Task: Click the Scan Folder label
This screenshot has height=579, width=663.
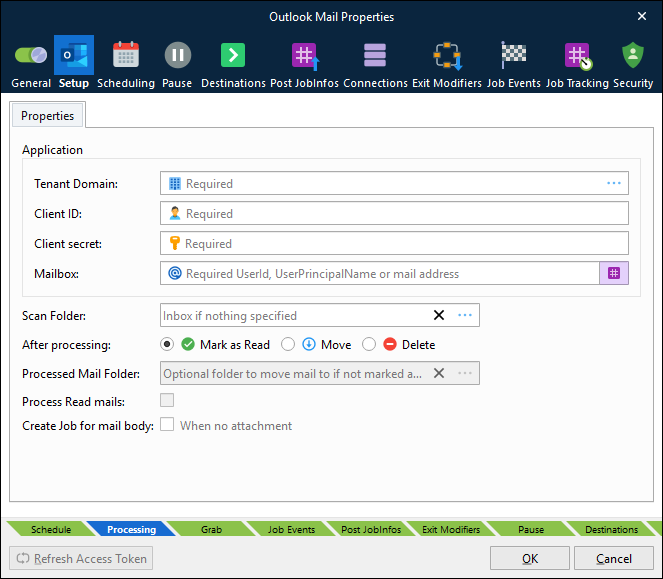Action: [54, 316]
